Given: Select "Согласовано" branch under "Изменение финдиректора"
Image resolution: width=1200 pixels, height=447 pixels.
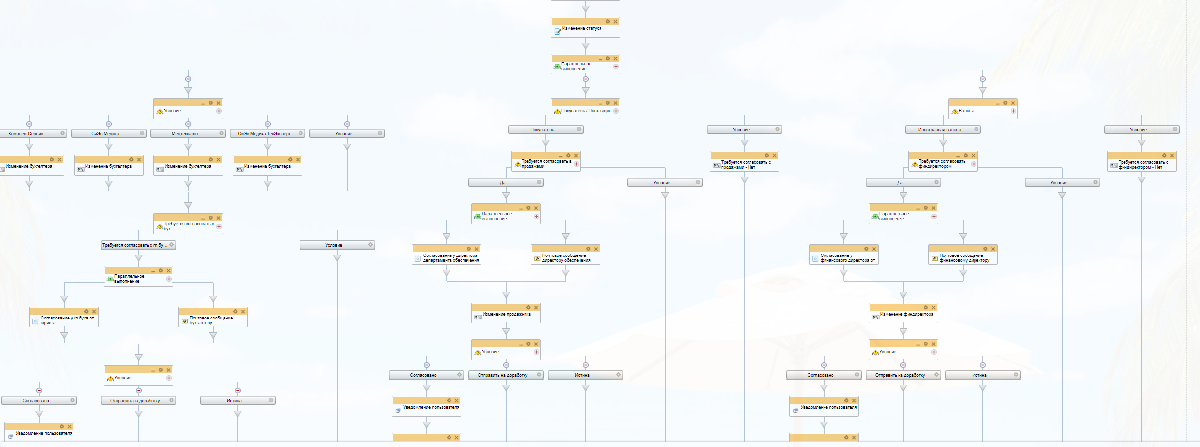Looking at the screenshot, I should click(x=824, y=375).
